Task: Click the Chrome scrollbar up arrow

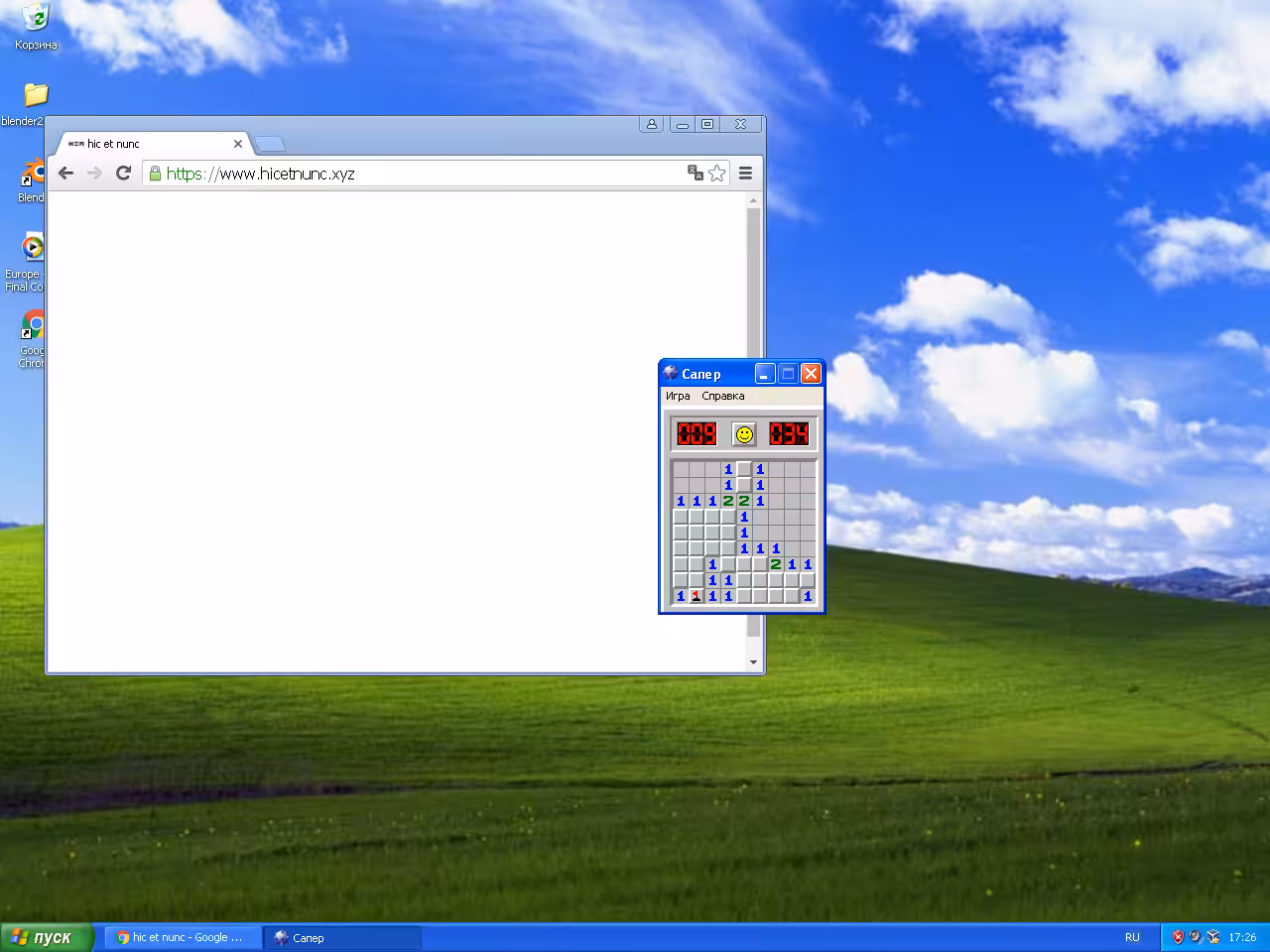Action: (753, 200)
